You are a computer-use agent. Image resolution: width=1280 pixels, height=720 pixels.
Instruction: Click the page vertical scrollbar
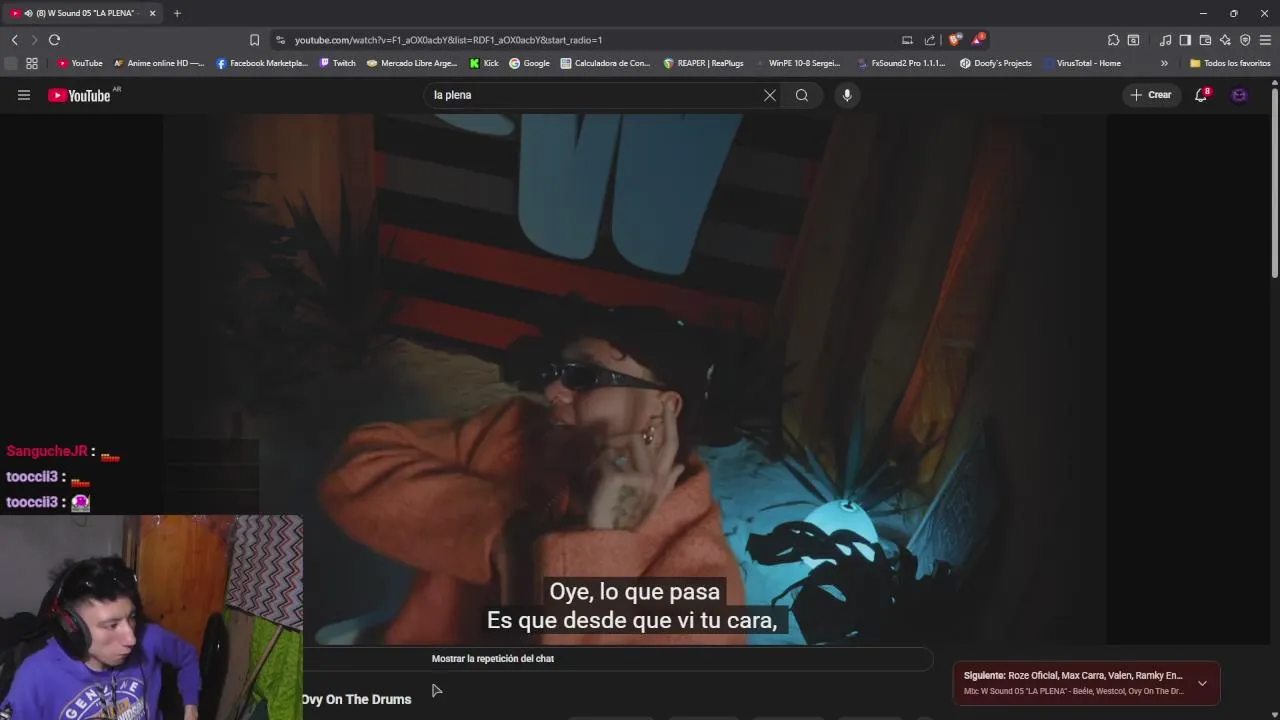[1275, 185]
